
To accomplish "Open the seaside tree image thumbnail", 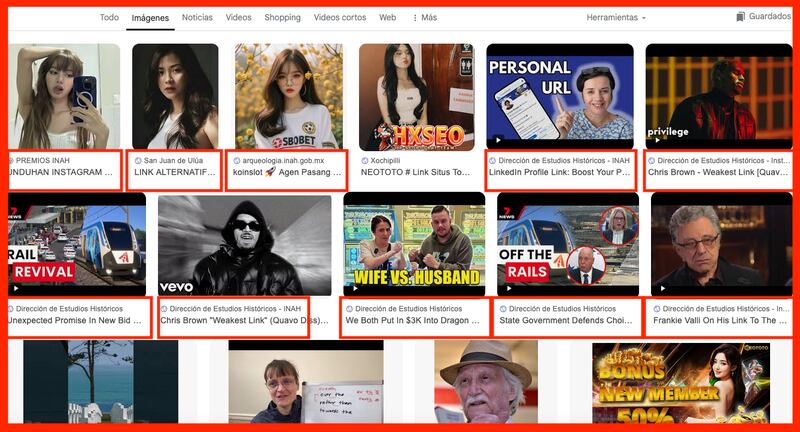I will point(101,382).
